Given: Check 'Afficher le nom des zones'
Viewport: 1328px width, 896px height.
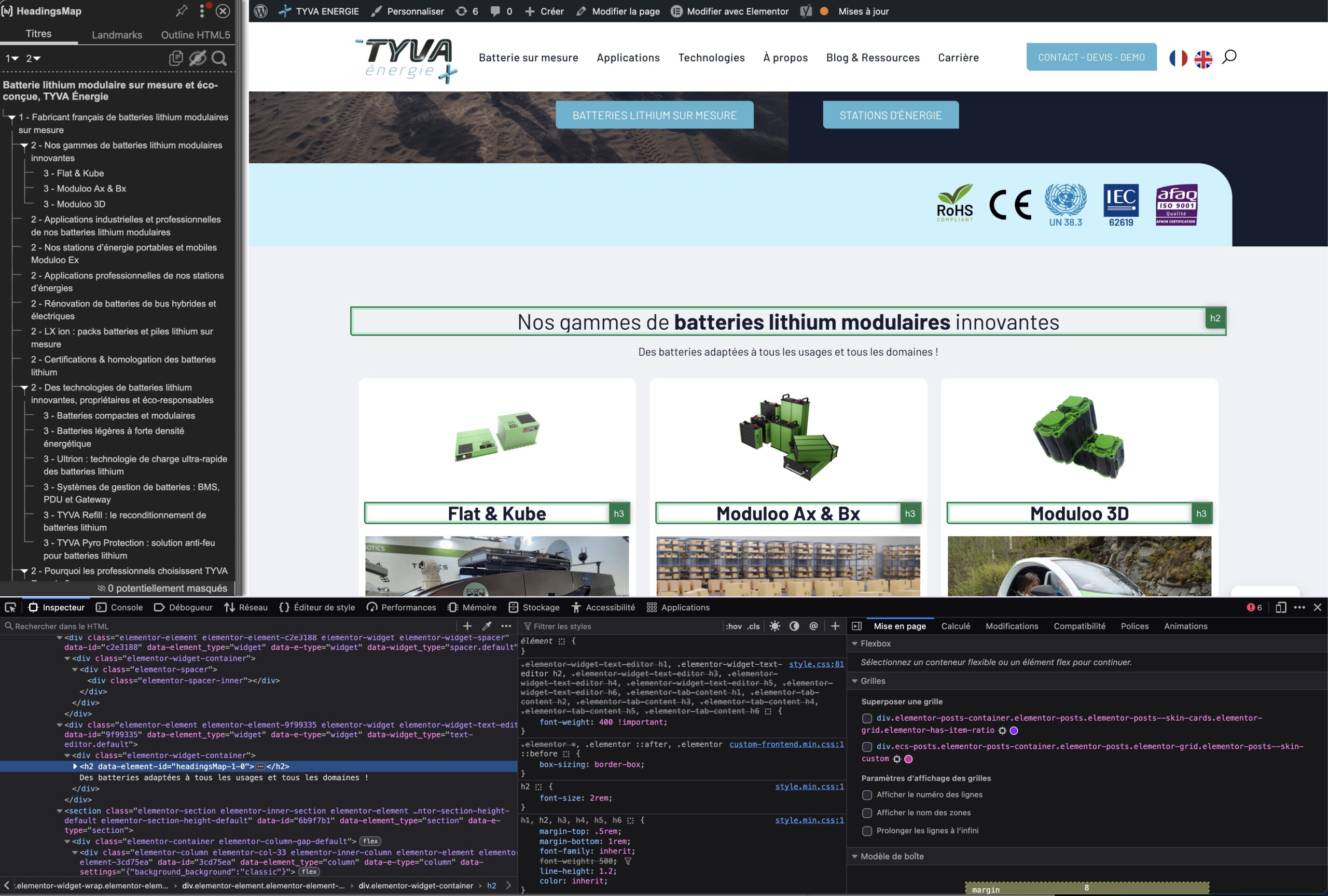Looking at the screenshot, I should tap(867, 813).
